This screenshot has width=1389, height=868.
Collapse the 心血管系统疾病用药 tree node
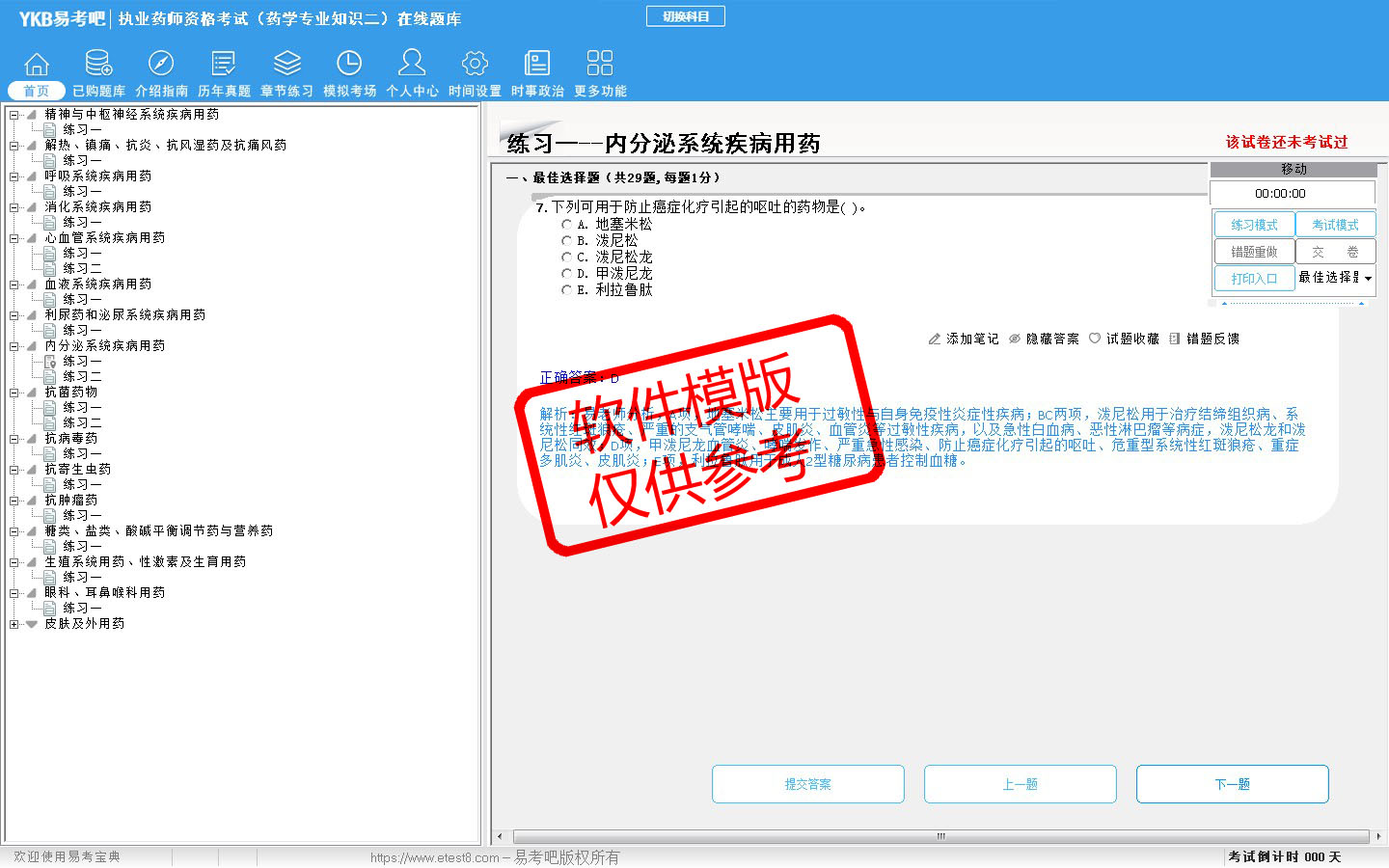14,238
